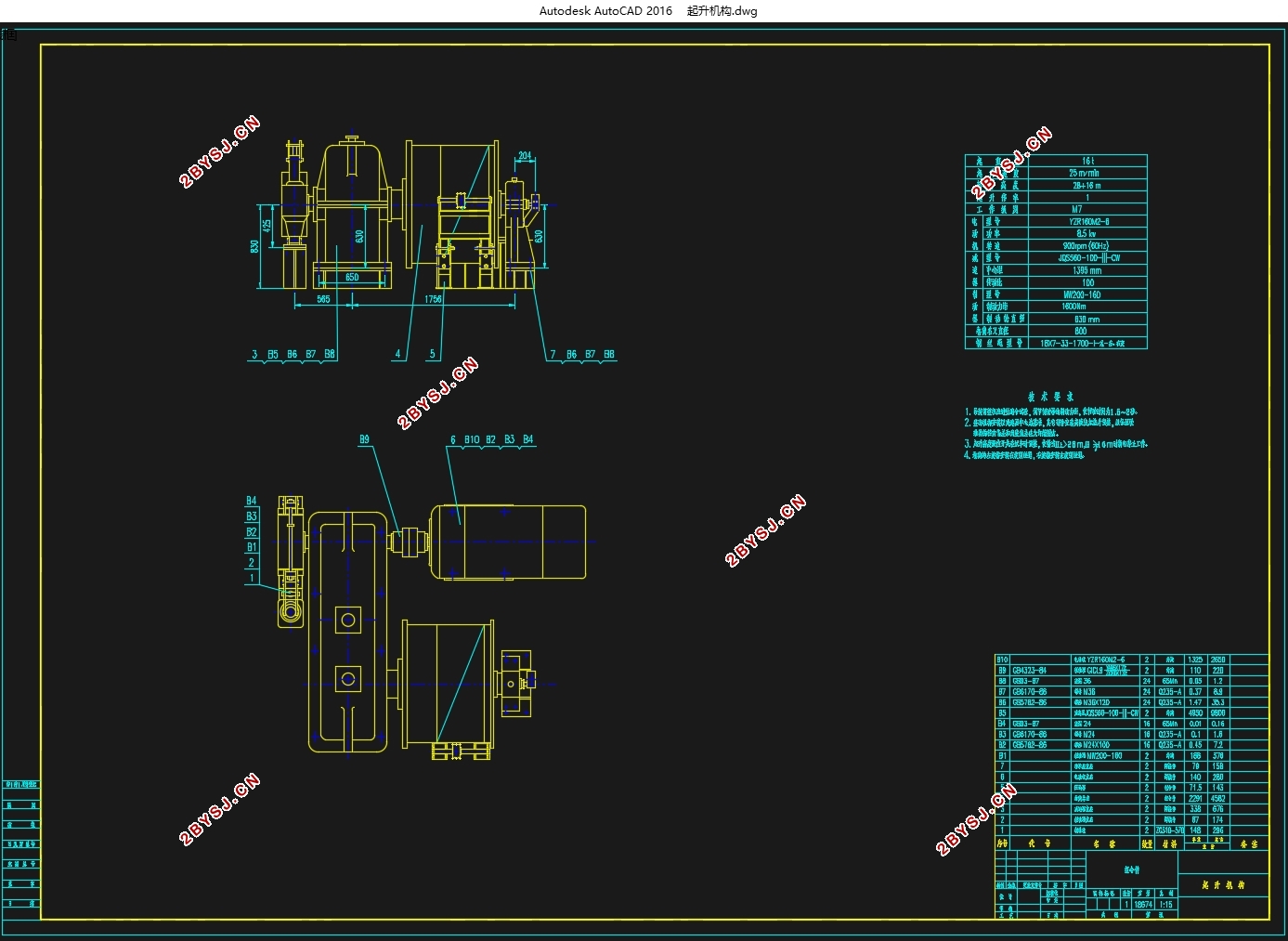Select ZG310-570 material in parts list
Screen dimensions: 1288x941
[x=1169, y=830]
